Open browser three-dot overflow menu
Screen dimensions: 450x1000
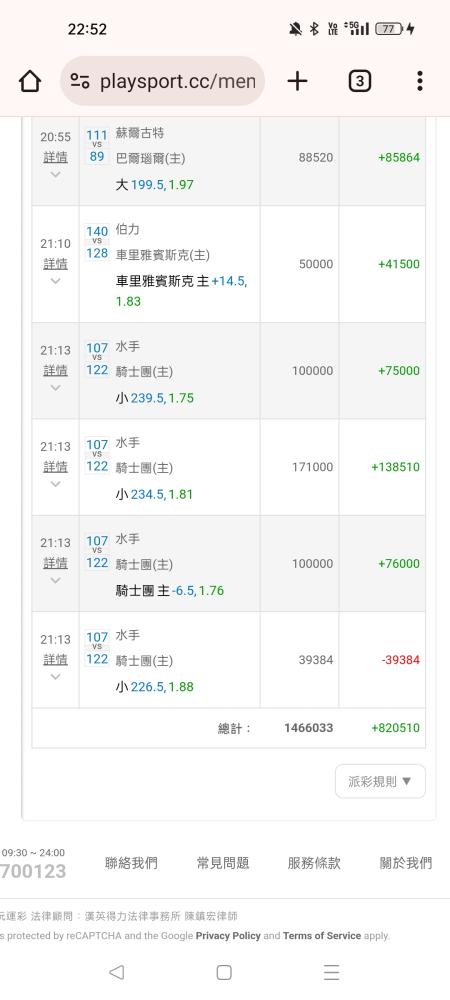tap(419, 81)
